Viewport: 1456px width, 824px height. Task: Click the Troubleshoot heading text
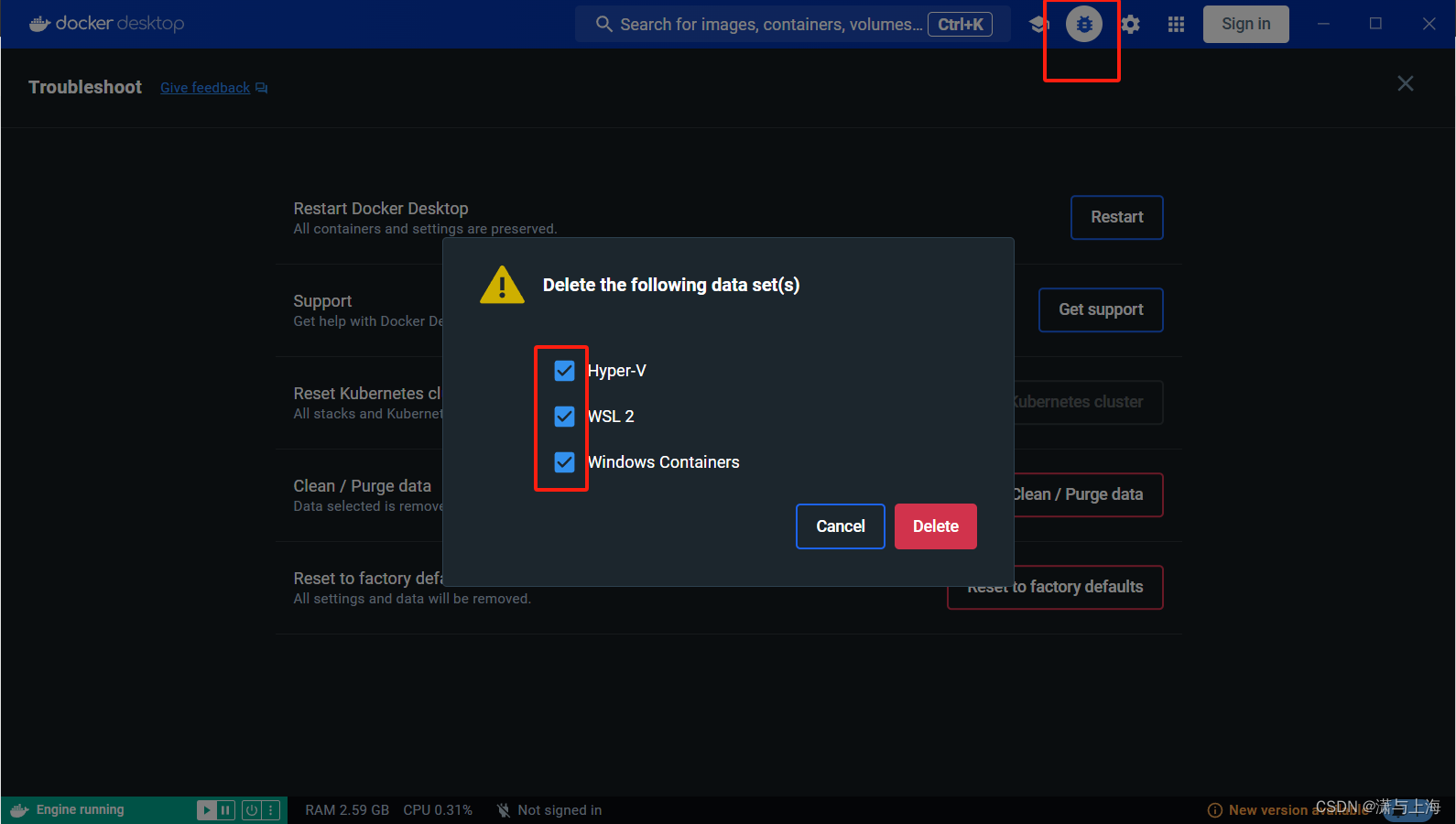click(85, 87)
